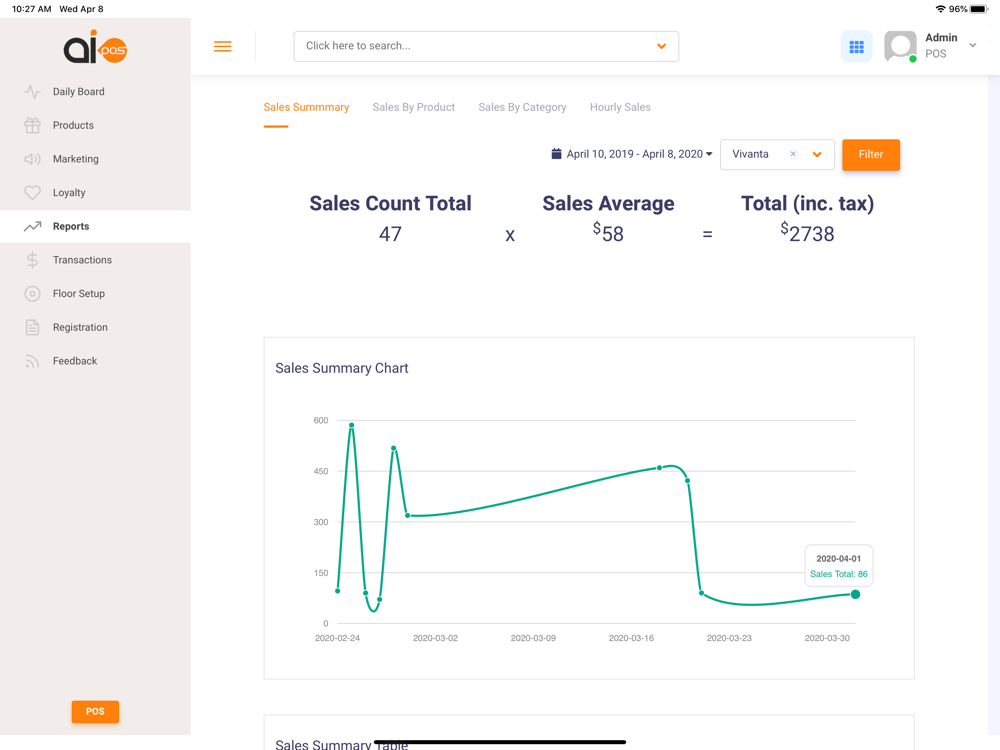Viewport: 1000px width, 750px height.
Task: Expand the Vivanta store dropdown
Action: click(817, 155)
